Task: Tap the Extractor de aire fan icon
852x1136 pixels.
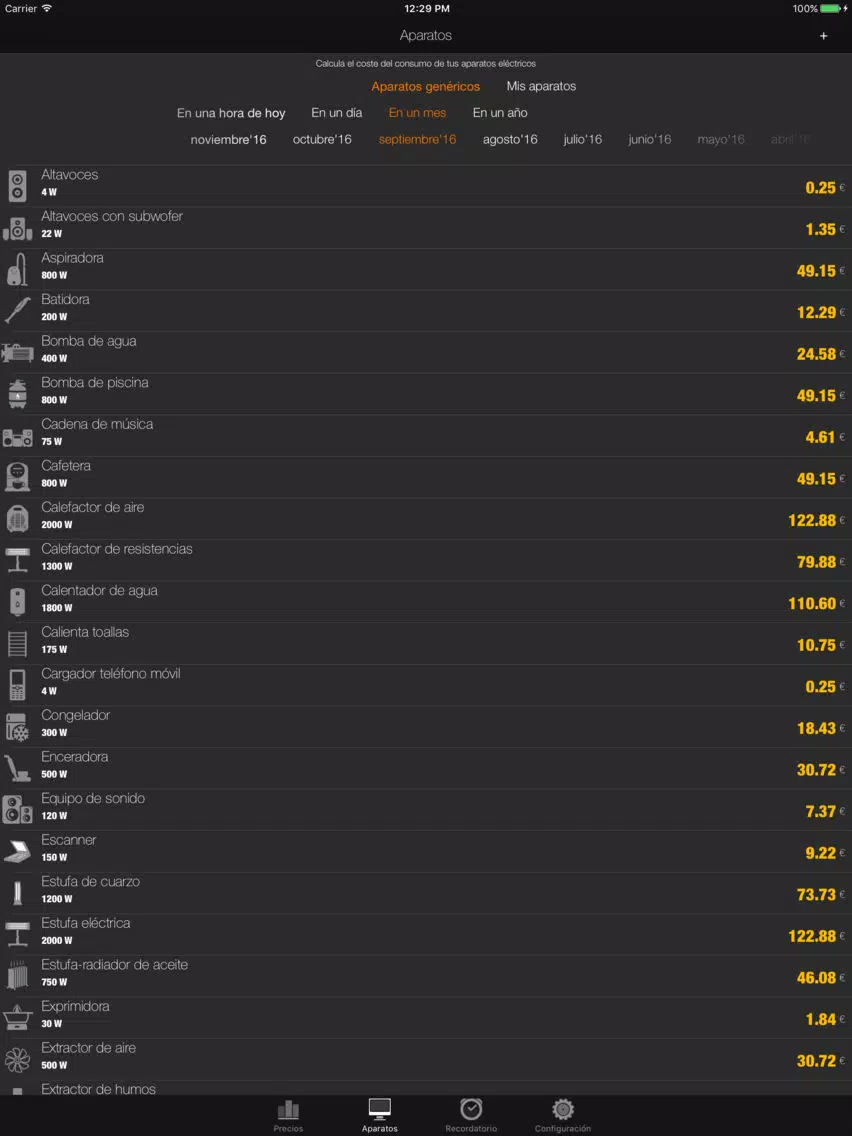Action: pos(18,1060)
